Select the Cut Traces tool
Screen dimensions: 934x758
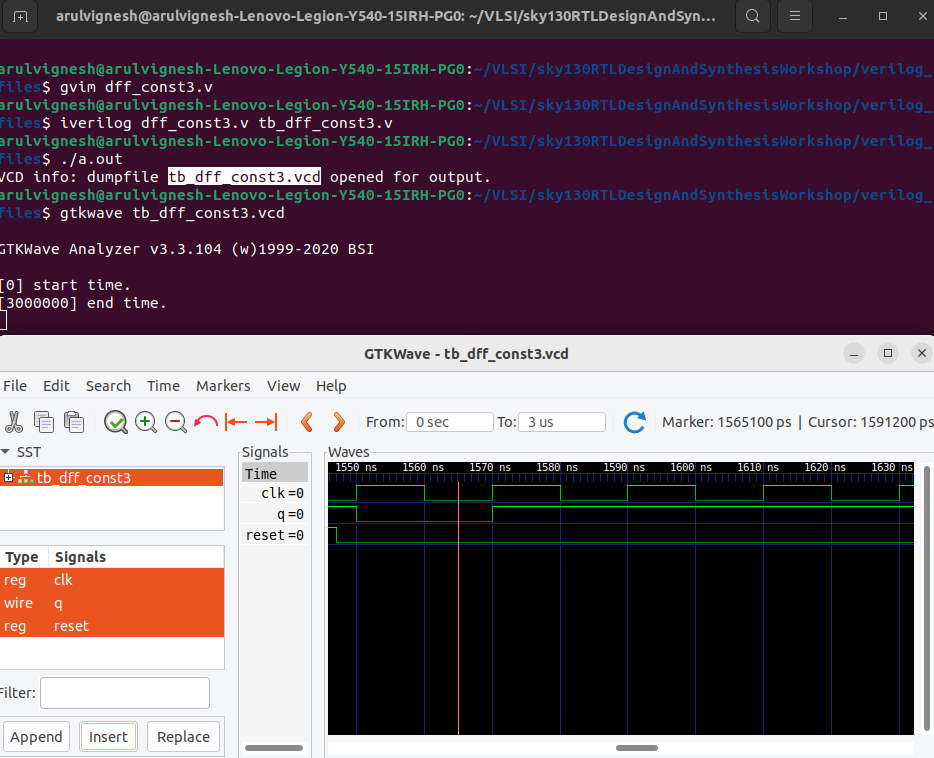pyautogui.click(x=16, y=422)
